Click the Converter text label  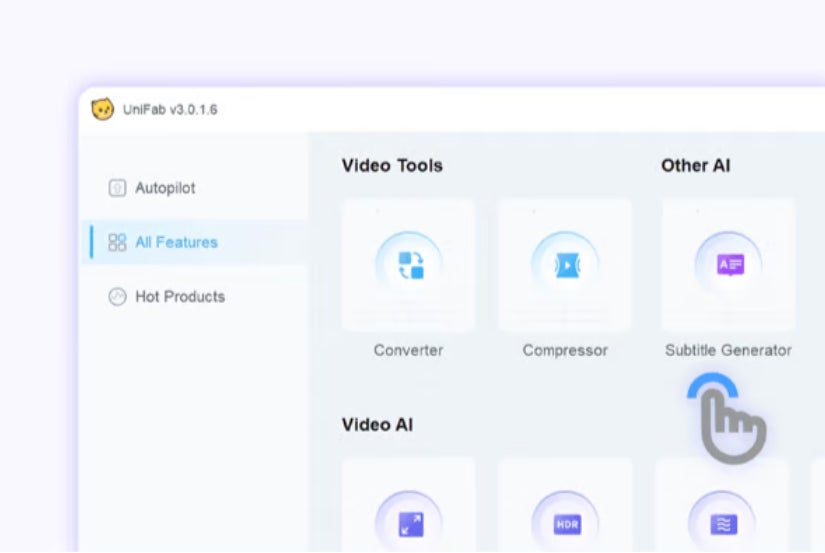(x=408, y=350)
